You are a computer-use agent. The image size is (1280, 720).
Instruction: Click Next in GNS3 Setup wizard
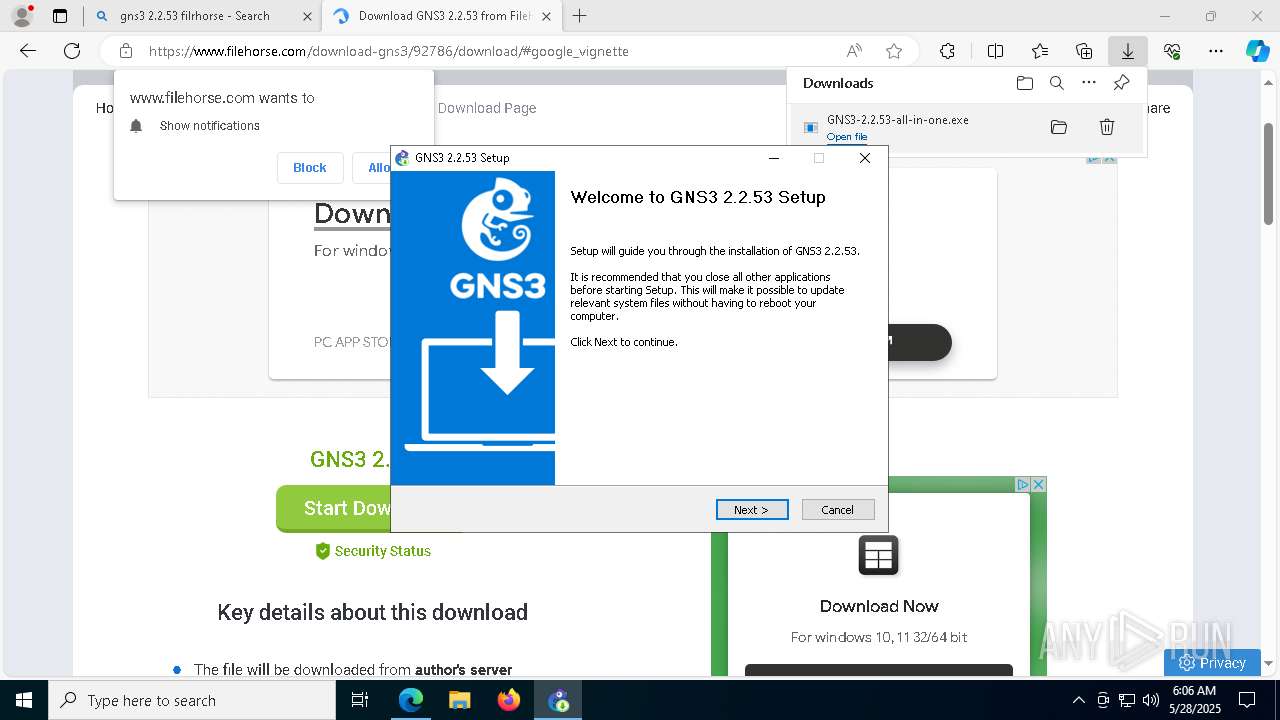[x=752, y=510]
